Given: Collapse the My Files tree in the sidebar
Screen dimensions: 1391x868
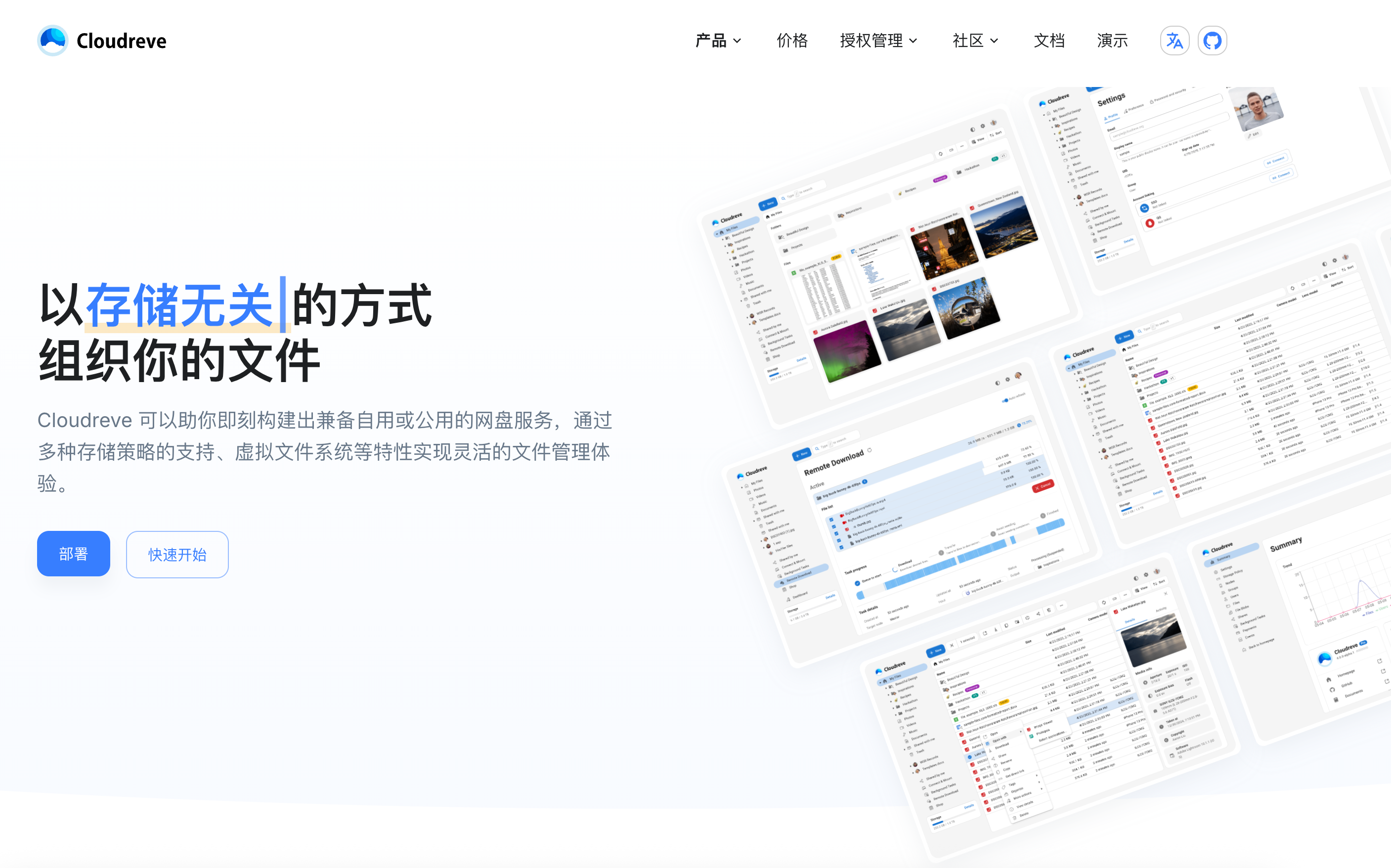Looking at the screenshot, I should point(741,487).
